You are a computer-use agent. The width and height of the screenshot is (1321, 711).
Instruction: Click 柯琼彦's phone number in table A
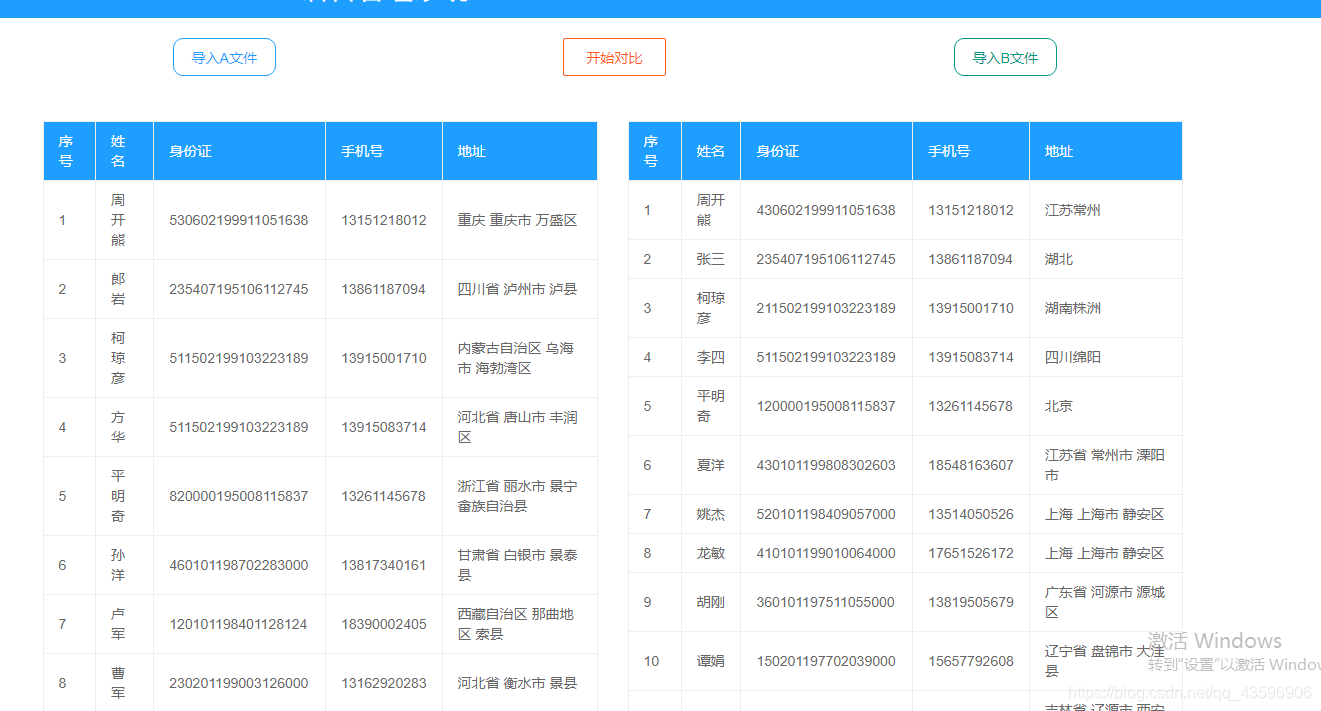pyautogui.click(x=383, y=357)
